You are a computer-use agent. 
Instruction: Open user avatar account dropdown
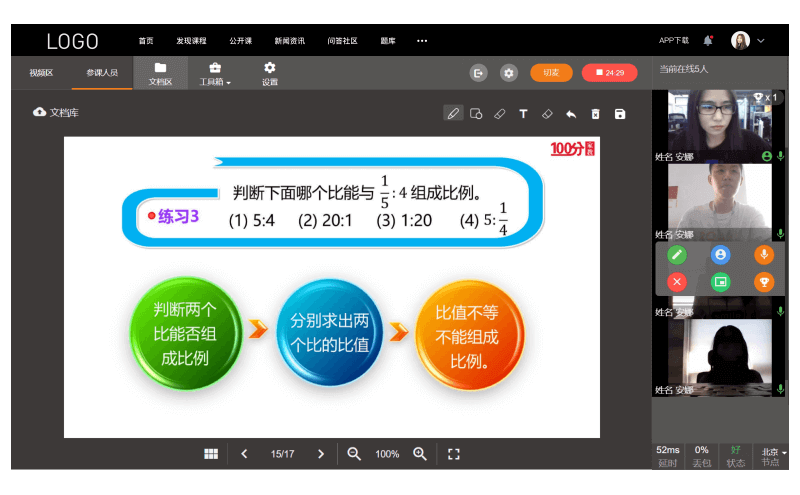click(748, 41)
